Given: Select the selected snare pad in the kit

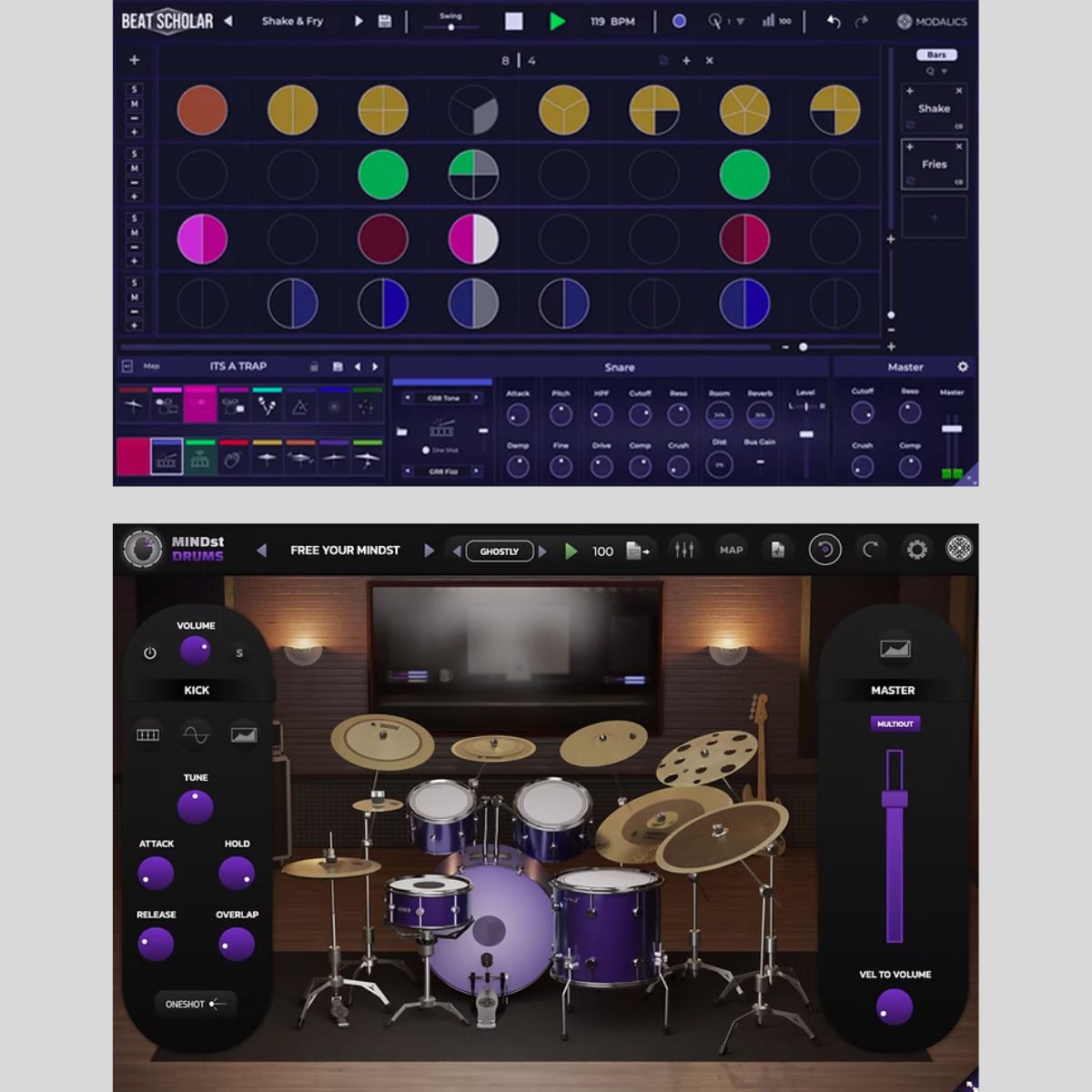Looking at the screenshot, I should coord(166,457).
